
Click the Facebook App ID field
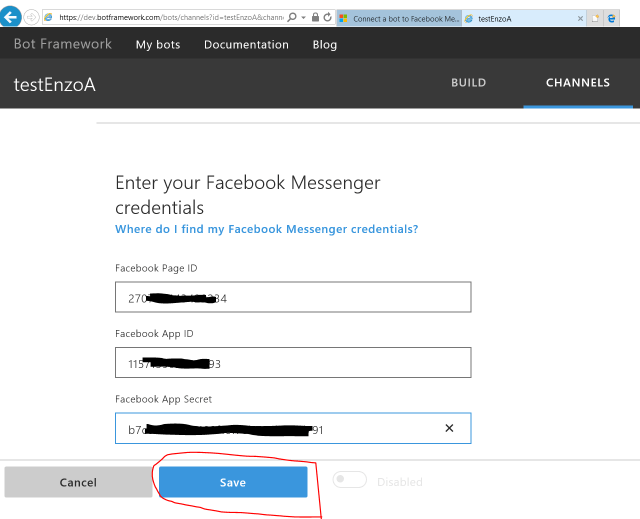click(293, 363)
